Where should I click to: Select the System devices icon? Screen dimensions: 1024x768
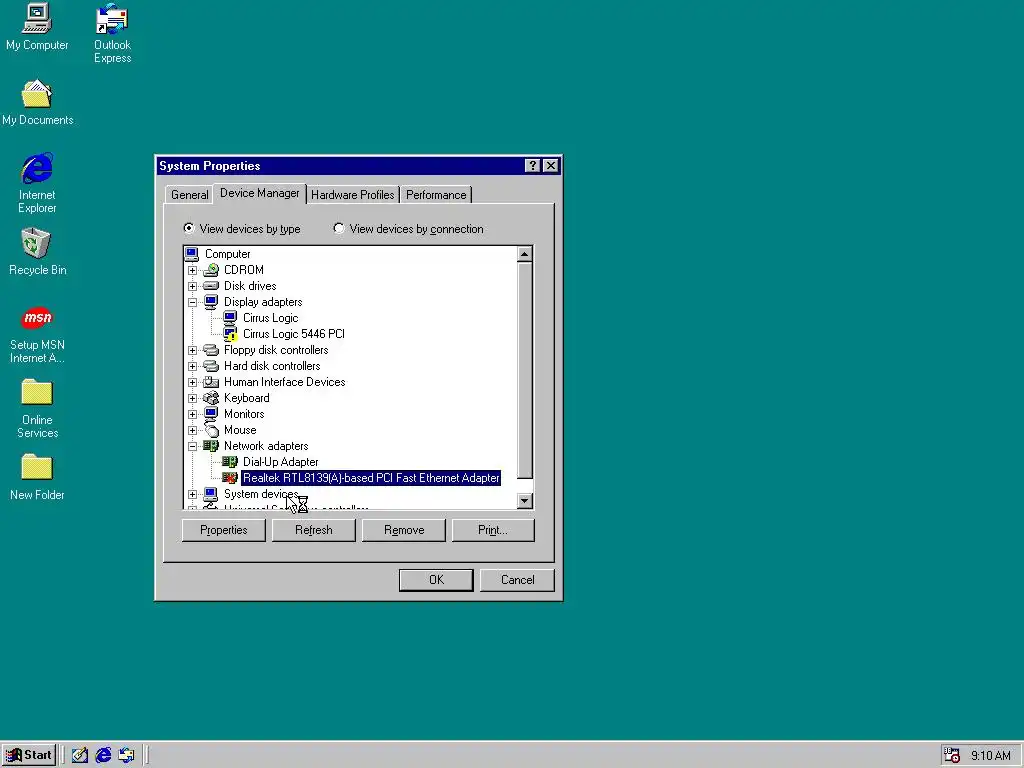(210, 494)
